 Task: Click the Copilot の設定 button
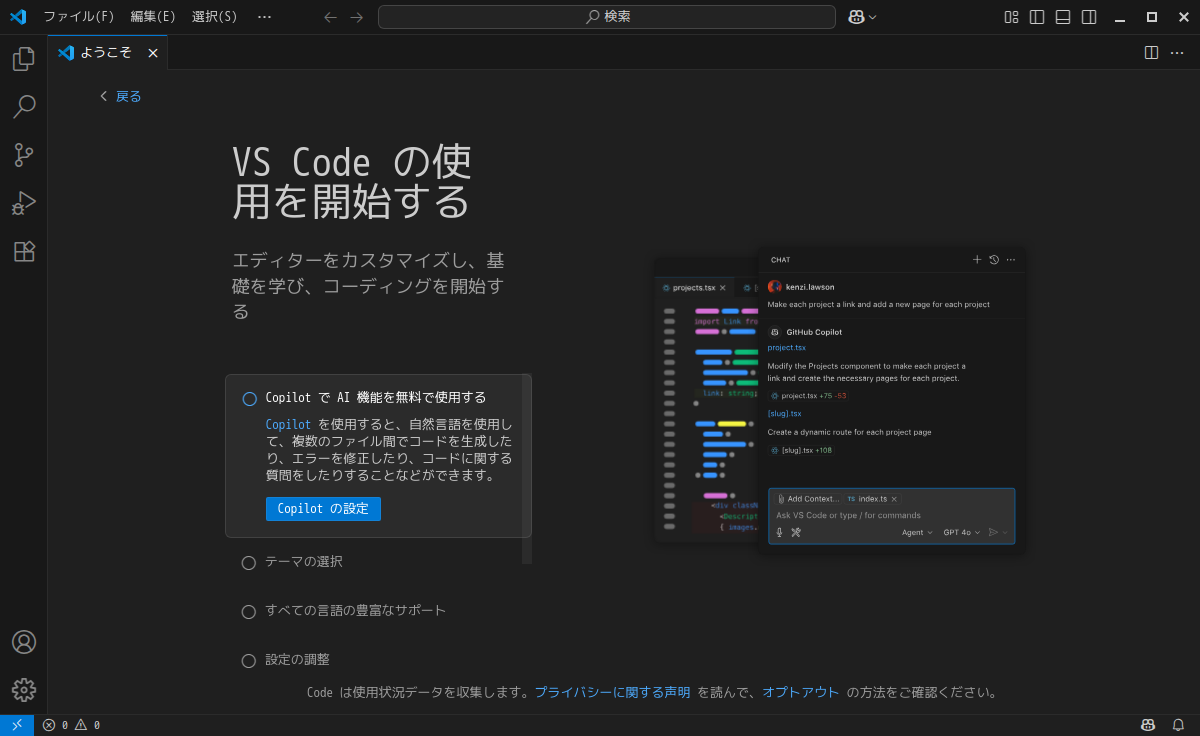point(323,509)
